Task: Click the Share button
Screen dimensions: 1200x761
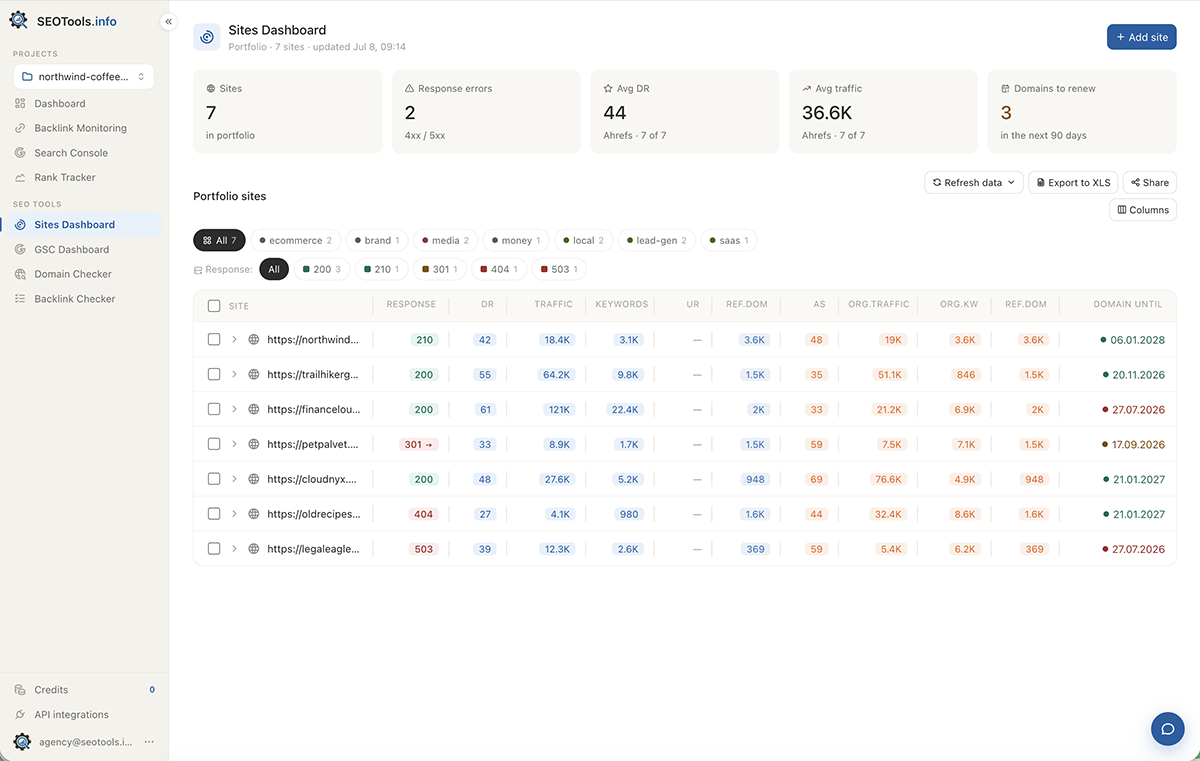Action: pos(1150,183)
